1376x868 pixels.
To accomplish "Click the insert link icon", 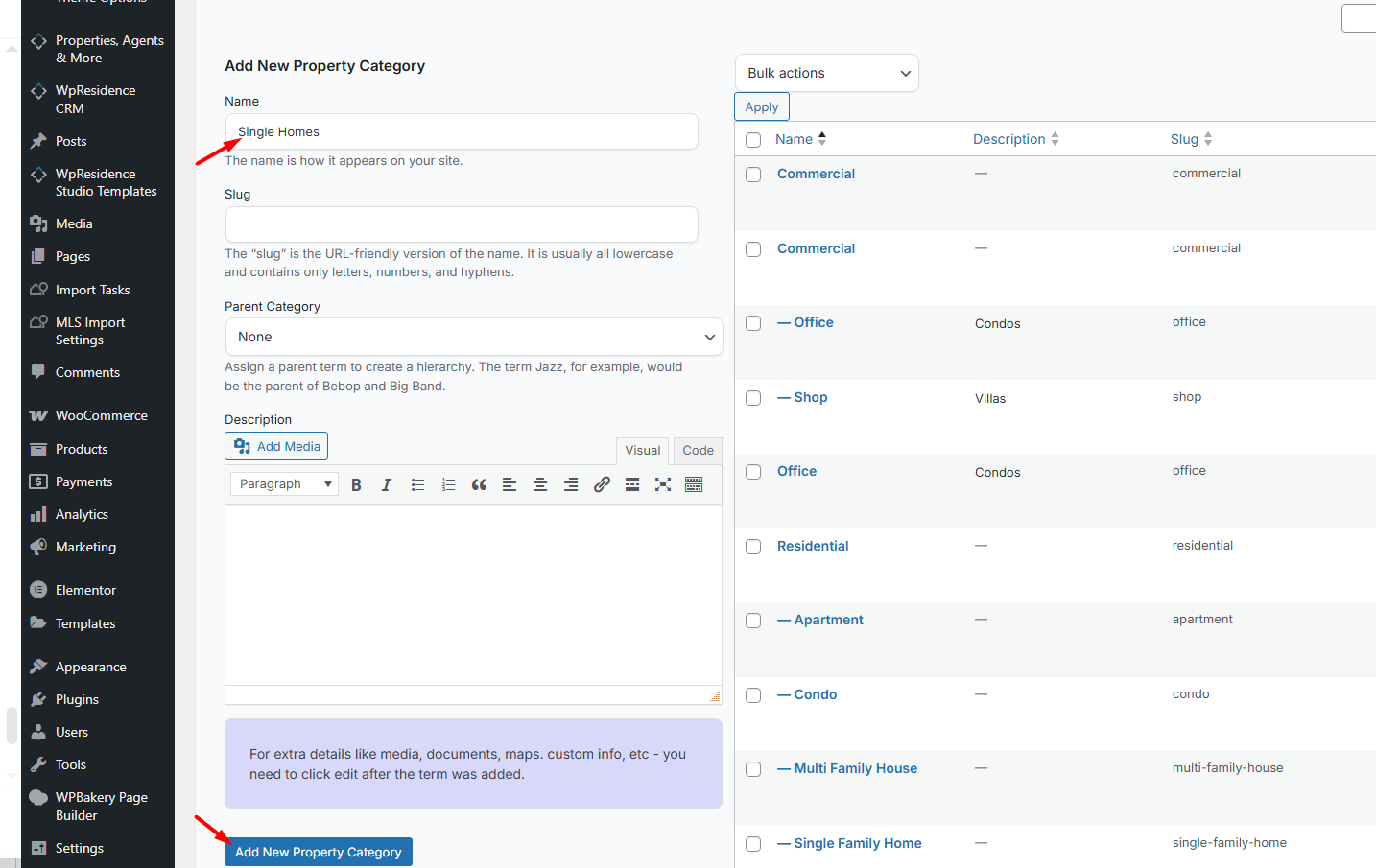I will click(602, 484).
